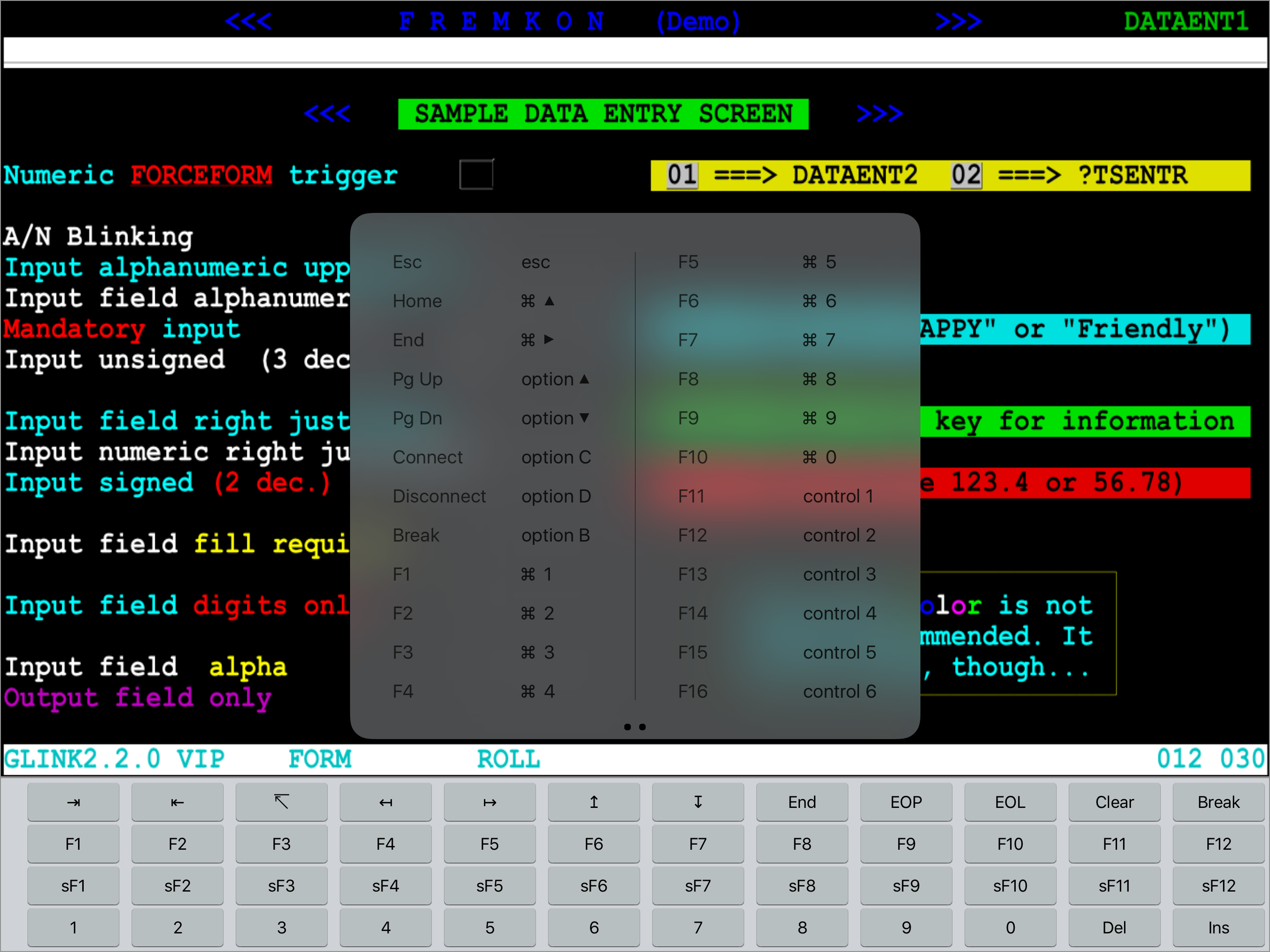This screenshot has width=1270, height=952.
Task: Tap the second page dot in the overlay
Action: 642,727
